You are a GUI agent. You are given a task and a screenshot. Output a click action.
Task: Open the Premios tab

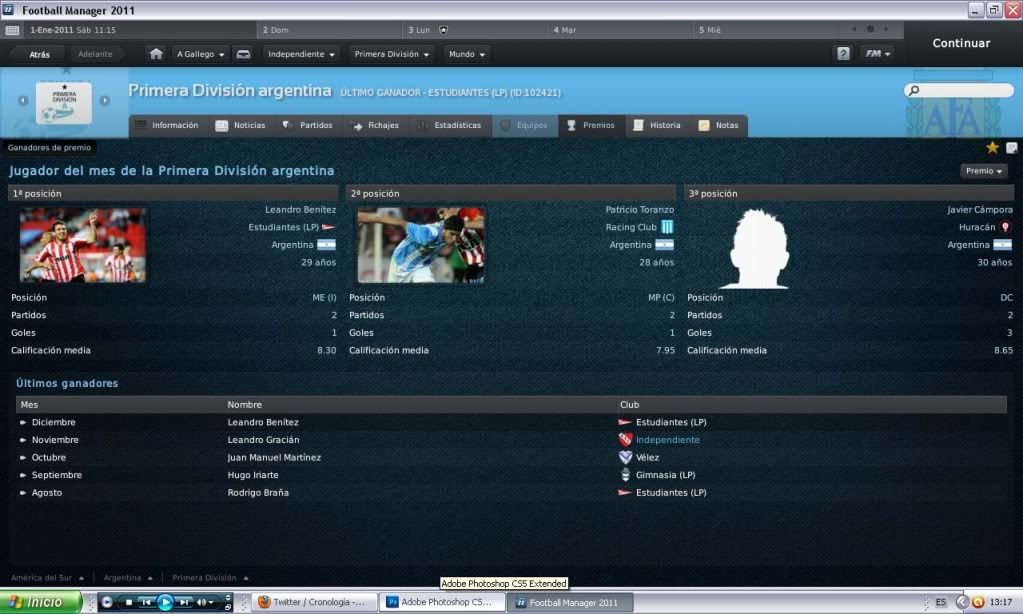(x=591, y=125)
